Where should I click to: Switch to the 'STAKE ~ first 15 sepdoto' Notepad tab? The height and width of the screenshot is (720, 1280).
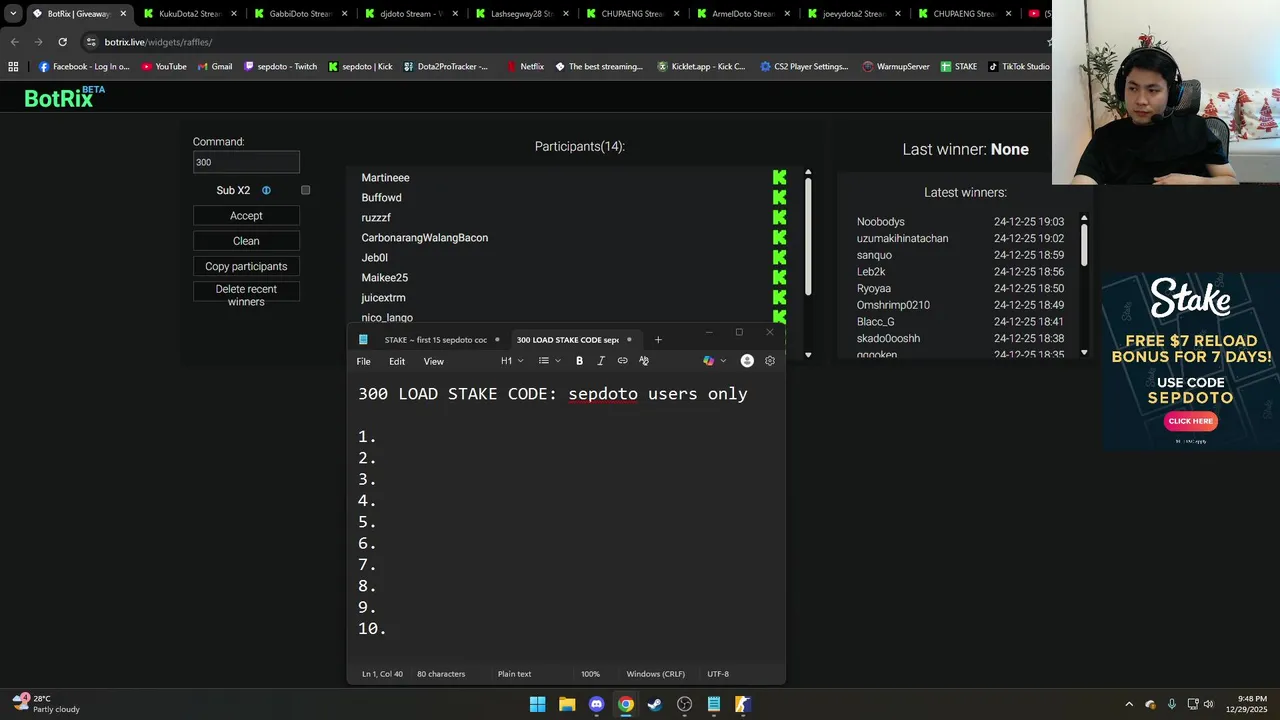pyautogui.click(x=431, y=340)
